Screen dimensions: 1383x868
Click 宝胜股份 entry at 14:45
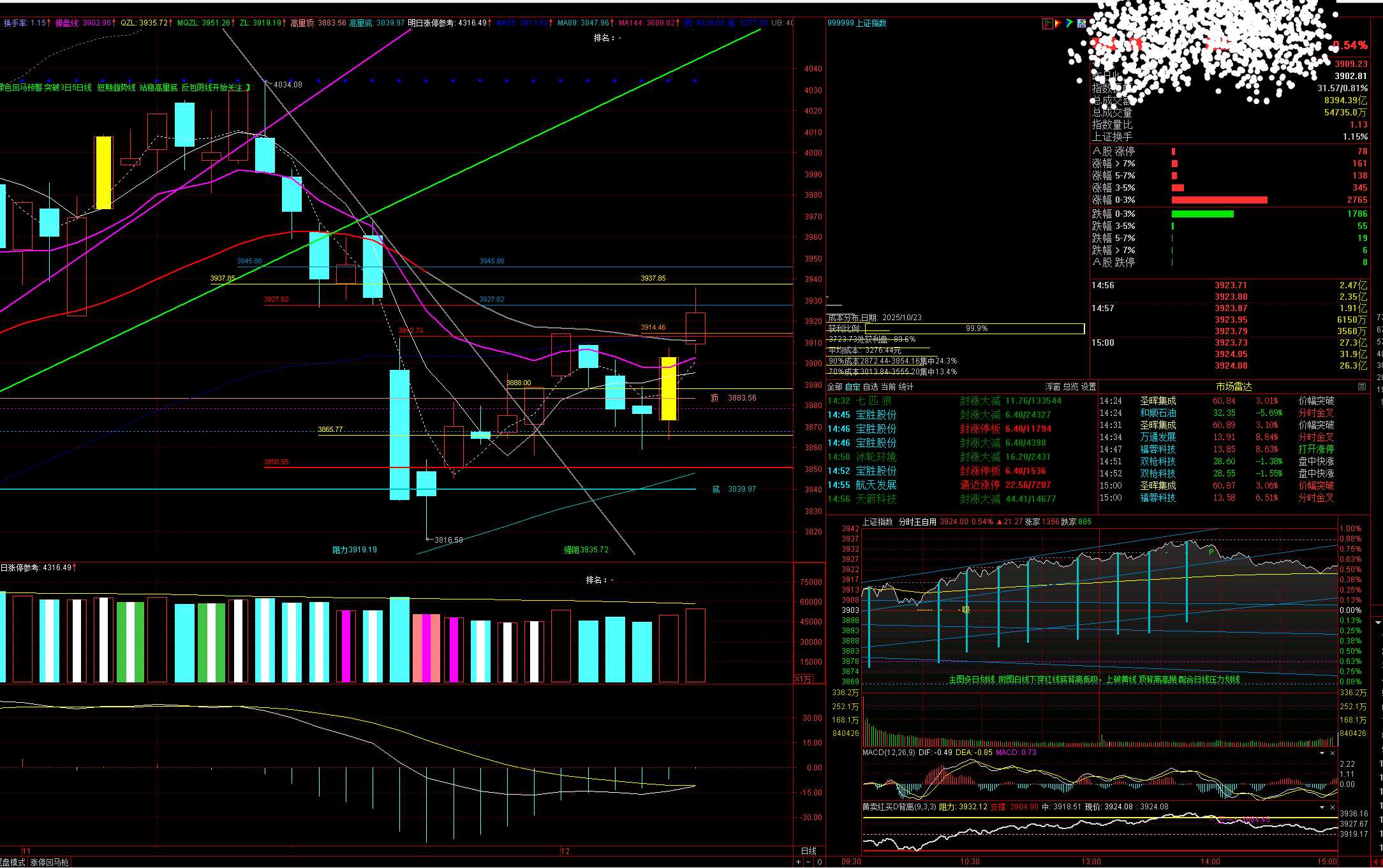pos(876,415)
